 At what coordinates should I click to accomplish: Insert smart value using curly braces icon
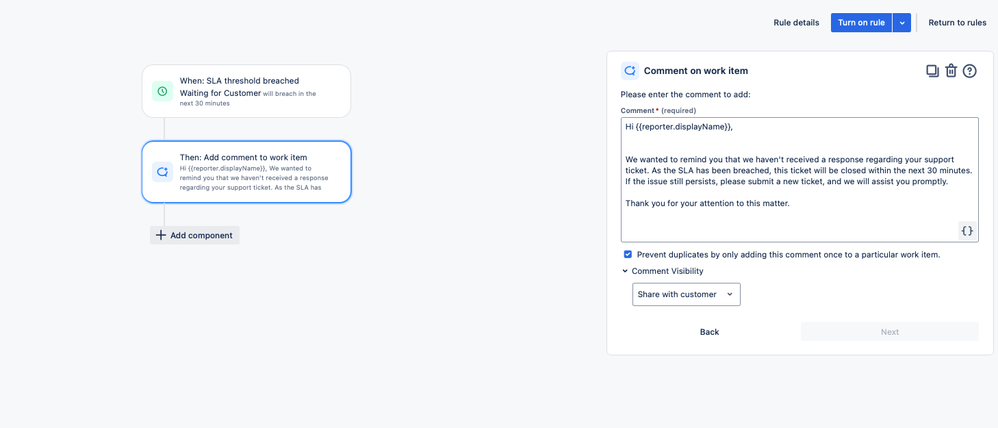coord(967,231)
